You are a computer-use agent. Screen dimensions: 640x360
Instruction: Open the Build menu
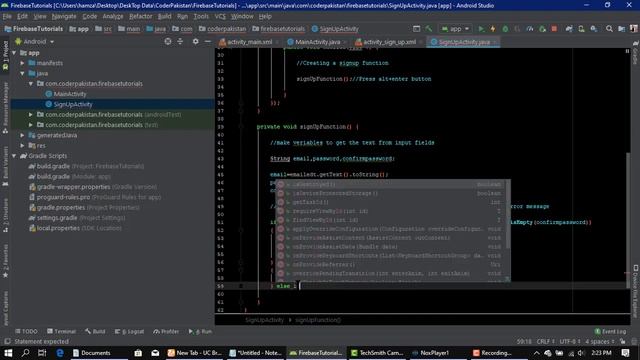coord(164,16)
